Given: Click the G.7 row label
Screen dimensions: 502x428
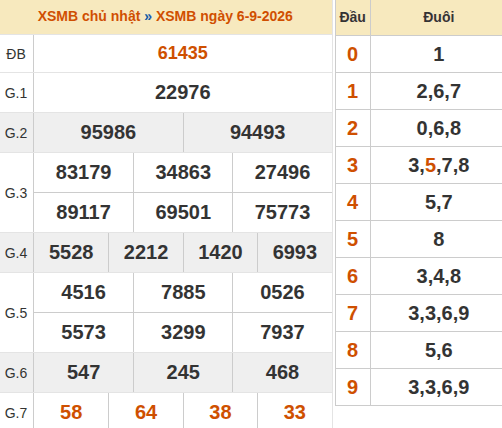Looking at the screenshot, I should pos(16,413).
